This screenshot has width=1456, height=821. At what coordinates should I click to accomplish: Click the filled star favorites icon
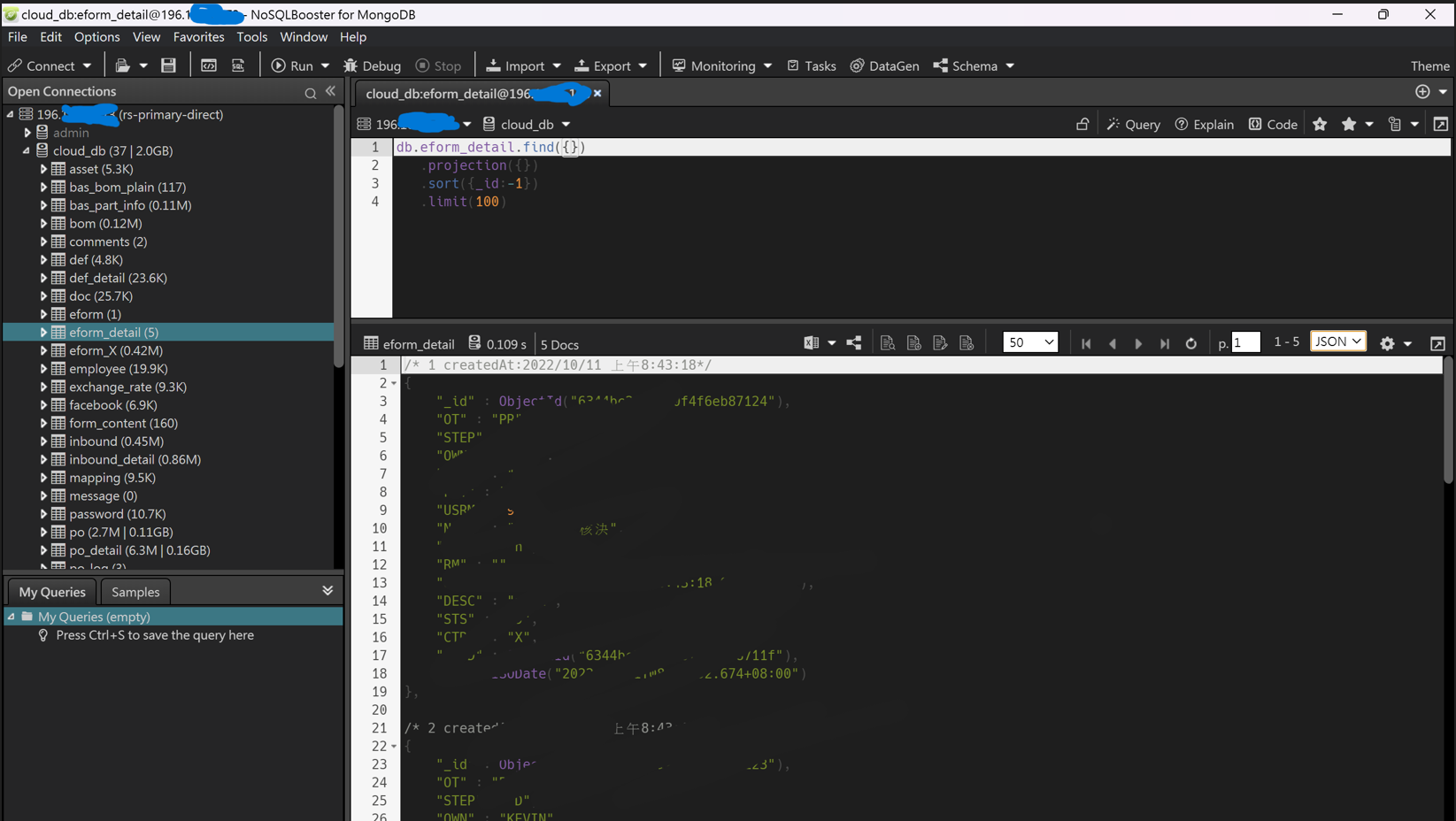[x=1349, y=124]
